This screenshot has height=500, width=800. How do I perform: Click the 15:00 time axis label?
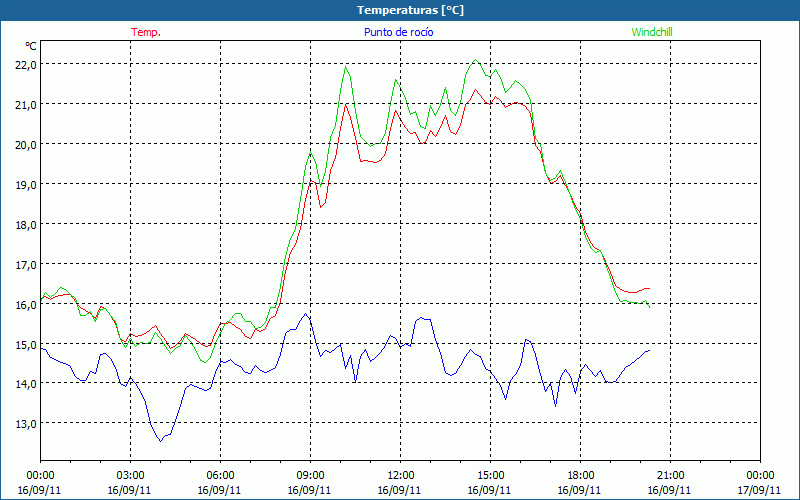(x=490, y=476)
